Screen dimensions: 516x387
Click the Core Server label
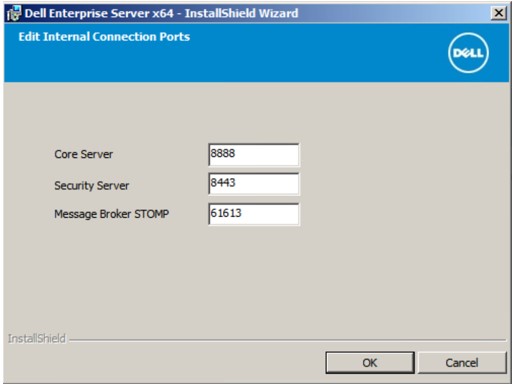(x=84, y=154)
